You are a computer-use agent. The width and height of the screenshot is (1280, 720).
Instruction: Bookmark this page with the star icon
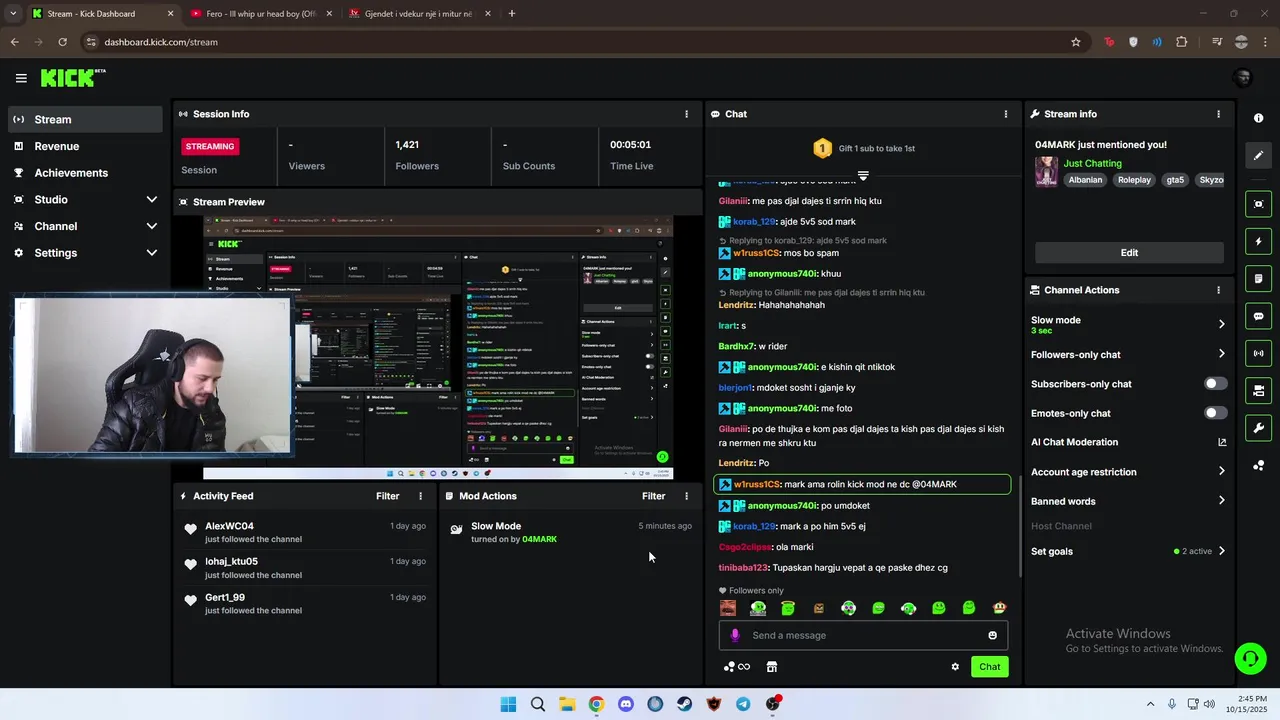pyautogui.click(x=1076, y=42)
